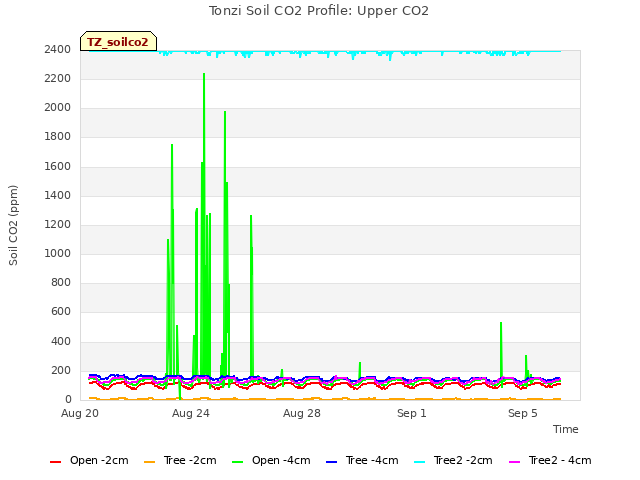Click the magenta Tree2 - 4cm legend swatch

[515, 462]
